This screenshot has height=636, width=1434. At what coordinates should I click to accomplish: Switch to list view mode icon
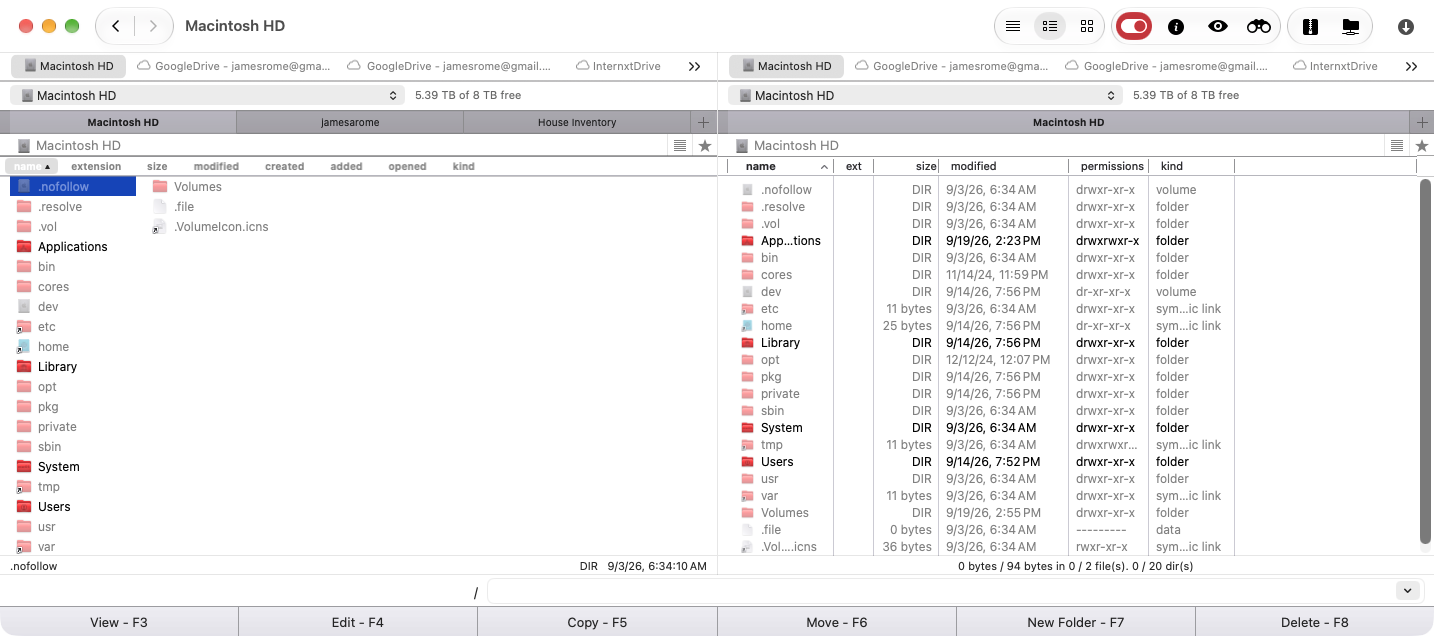click(x=1013, y=26)
